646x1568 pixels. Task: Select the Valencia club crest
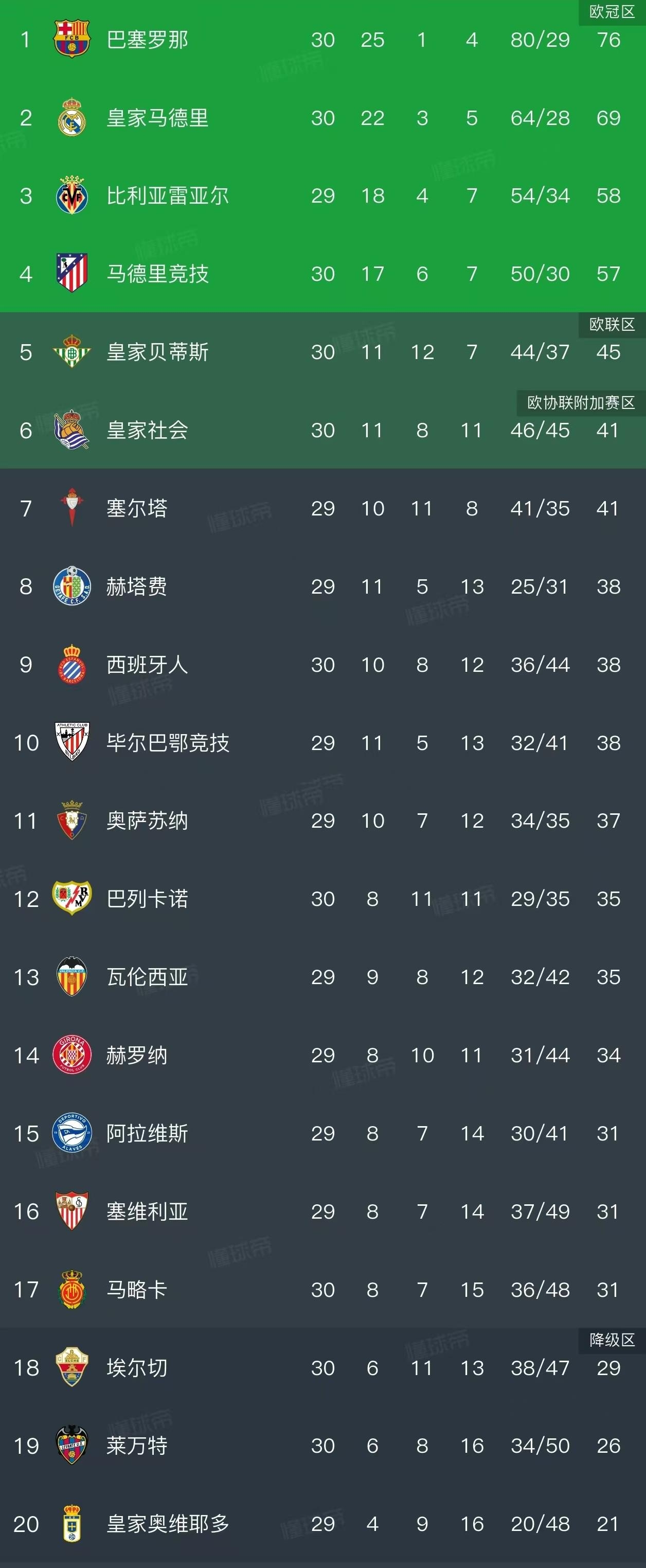coord(73,977)
